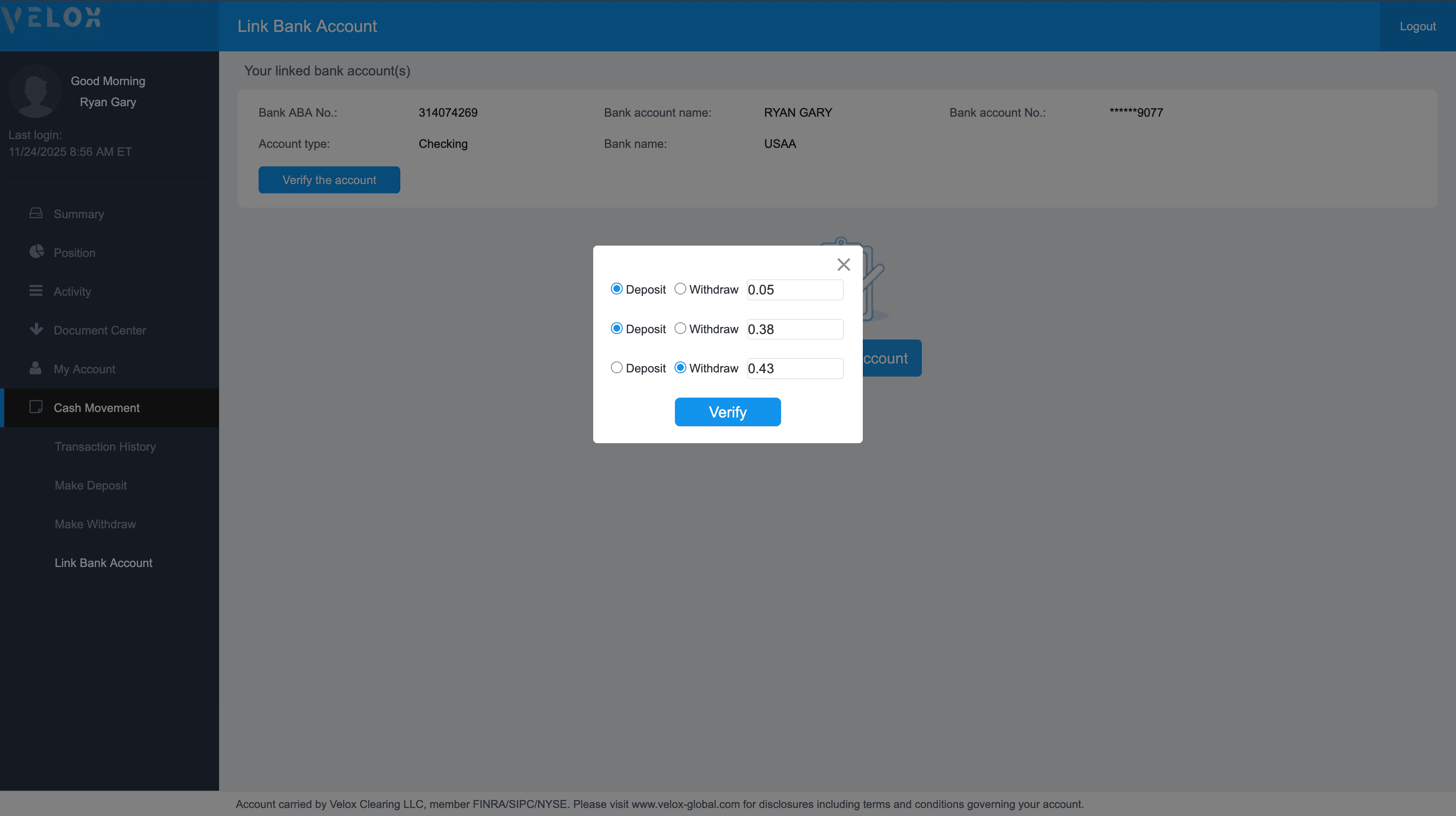The image size is (1456, 816).
Task: Click Ryan Gary's profile avatar
Action: click(x=35, y=91)
